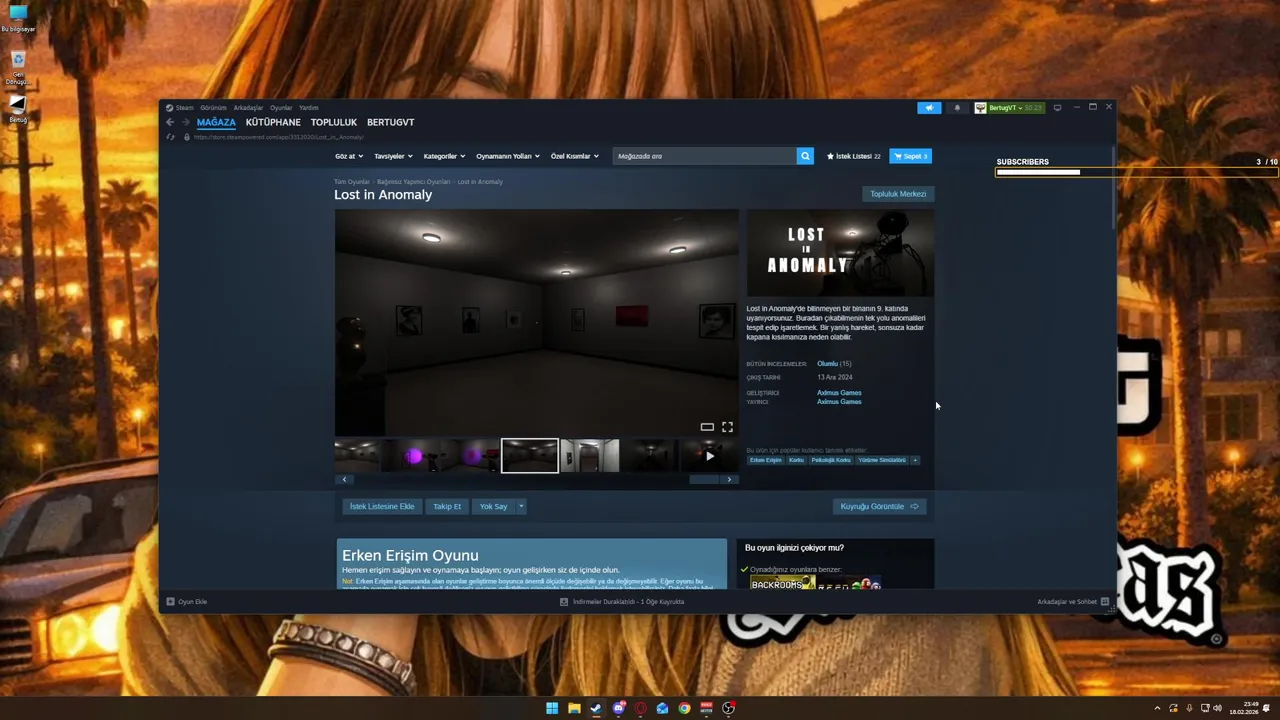
Task: Open the Steam menu
Action: [x=180, y=107]
